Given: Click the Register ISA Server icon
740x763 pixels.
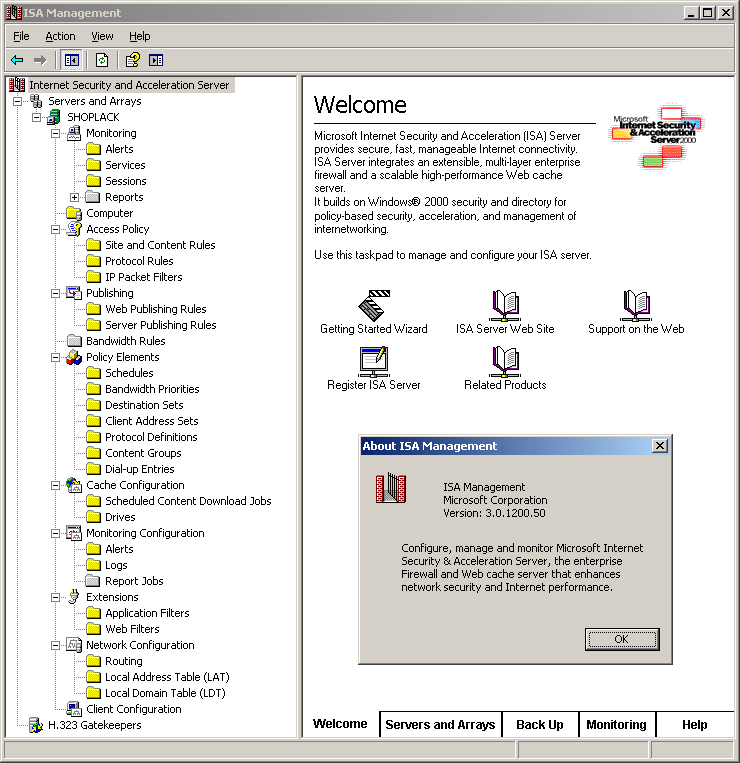Looking at the screenshot, I should coord(374,362).
